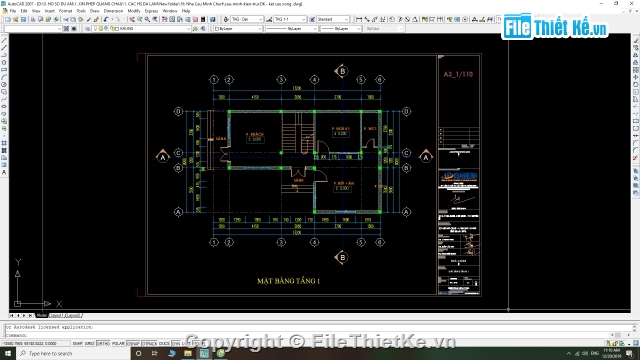Viewport: 640px width, 360px height.
Task: Click the Cut icon
Action: pyautogui.click(x=65, y=19)
